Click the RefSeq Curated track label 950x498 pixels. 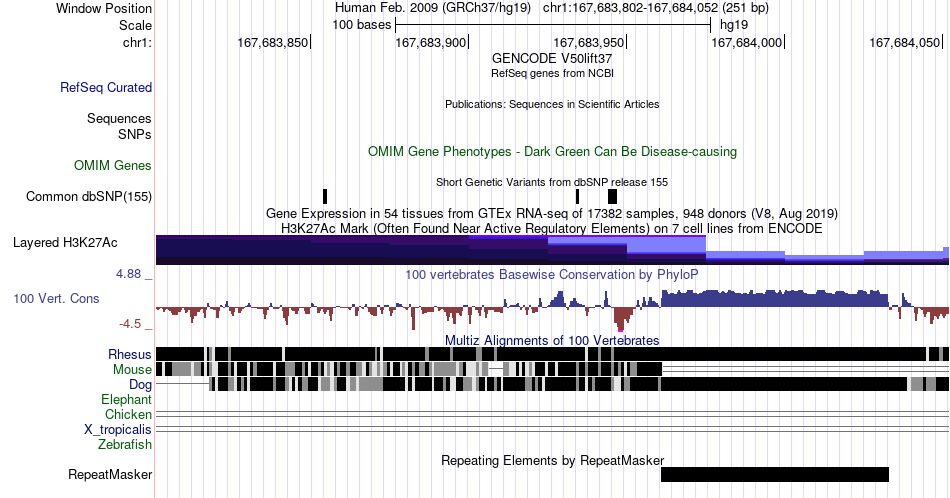(106, 87)
